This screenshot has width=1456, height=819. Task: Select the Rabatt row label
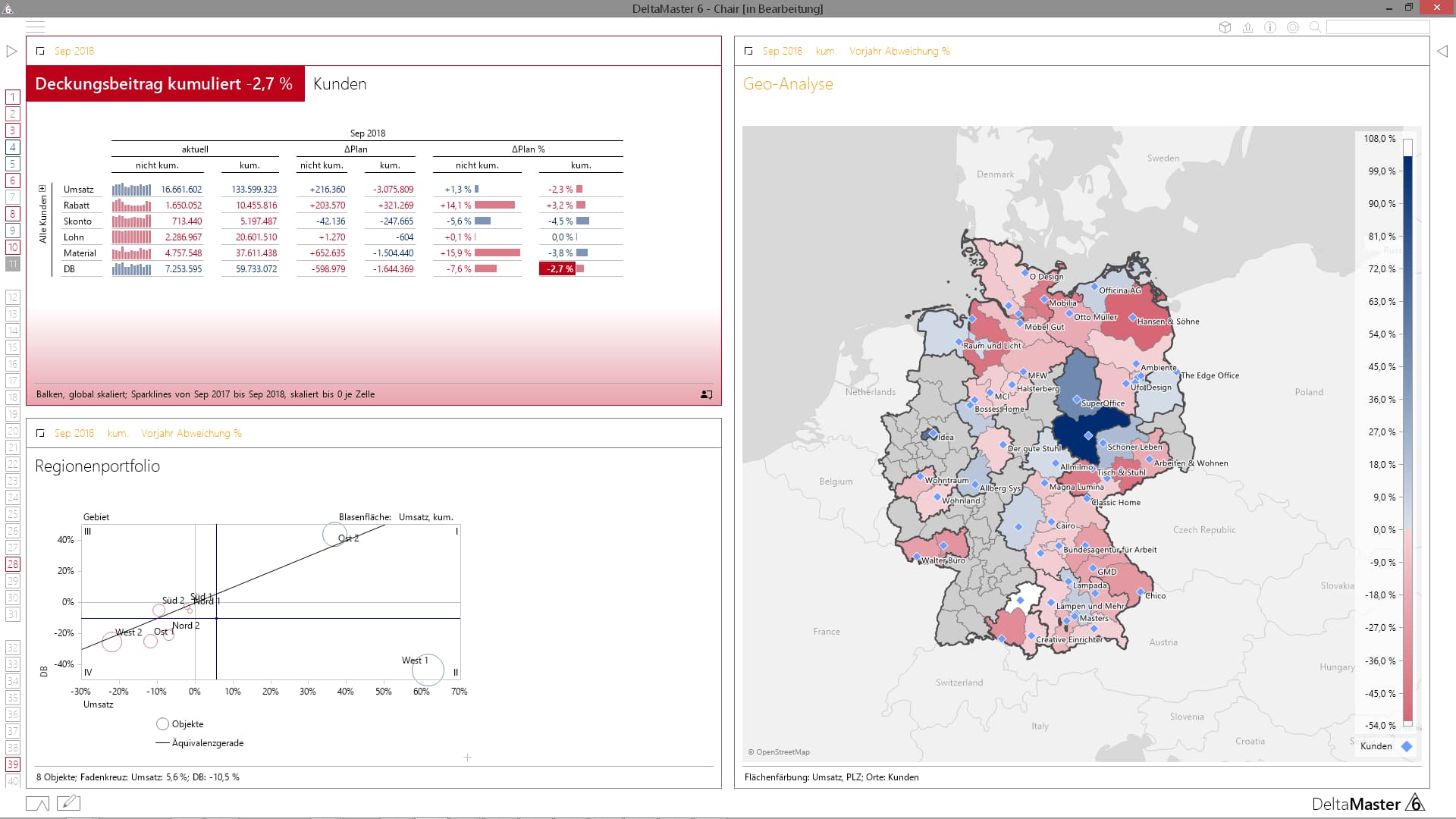[x=76, y=206]
